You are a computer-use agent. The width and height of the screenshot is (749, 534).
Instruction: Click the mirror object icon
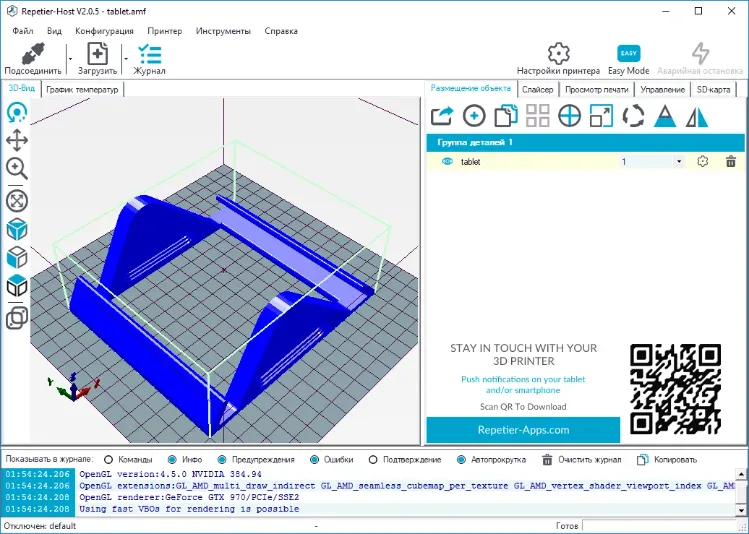click(x=697, y=116)
